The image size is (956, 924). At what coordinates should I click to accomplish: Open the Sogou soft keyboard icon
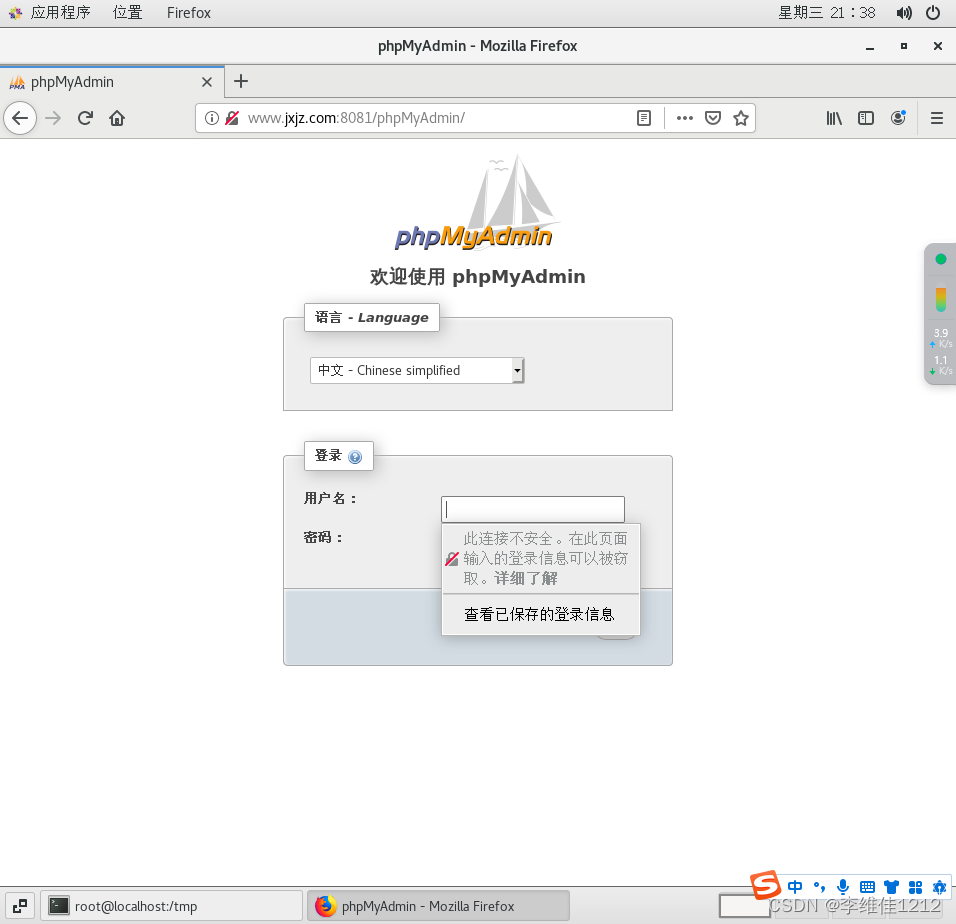point(867,887)
